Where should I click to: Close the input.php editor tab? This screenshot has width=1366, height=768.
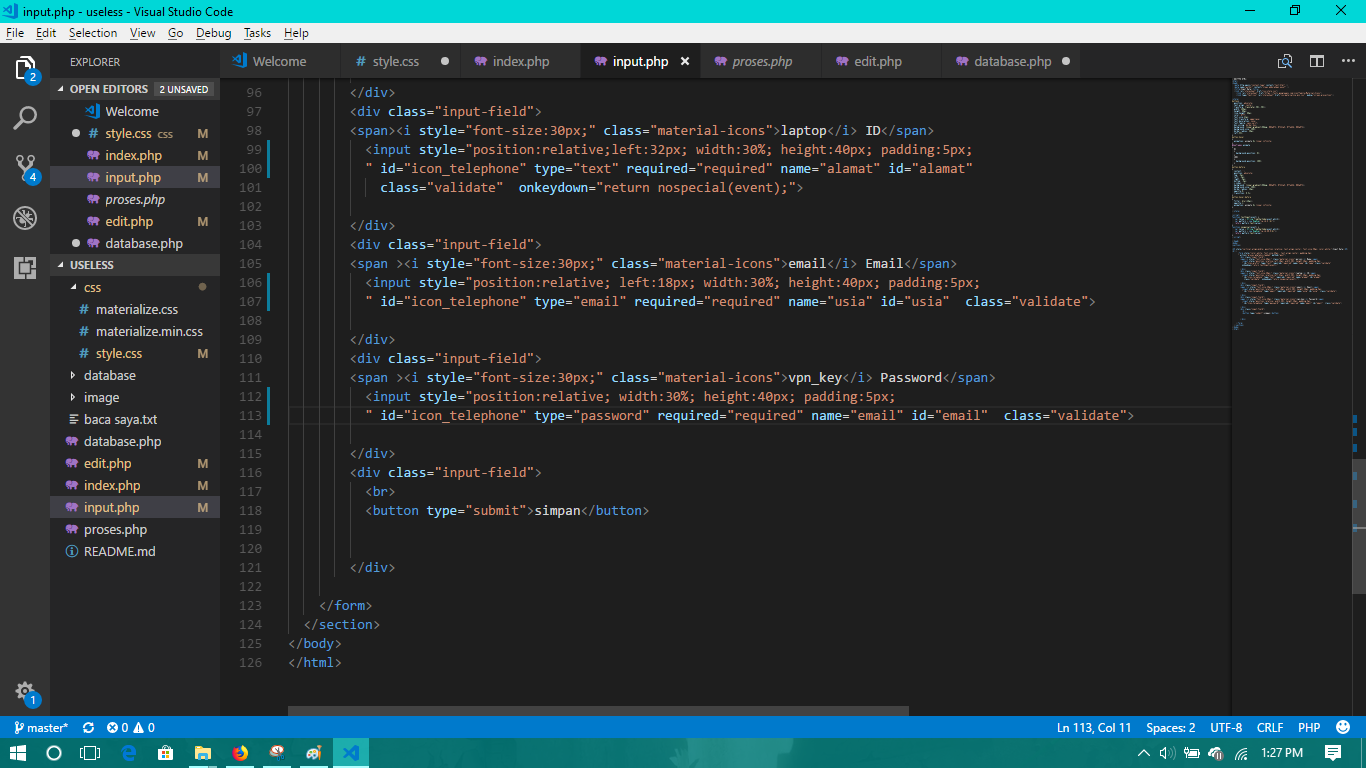click(685, 61)
